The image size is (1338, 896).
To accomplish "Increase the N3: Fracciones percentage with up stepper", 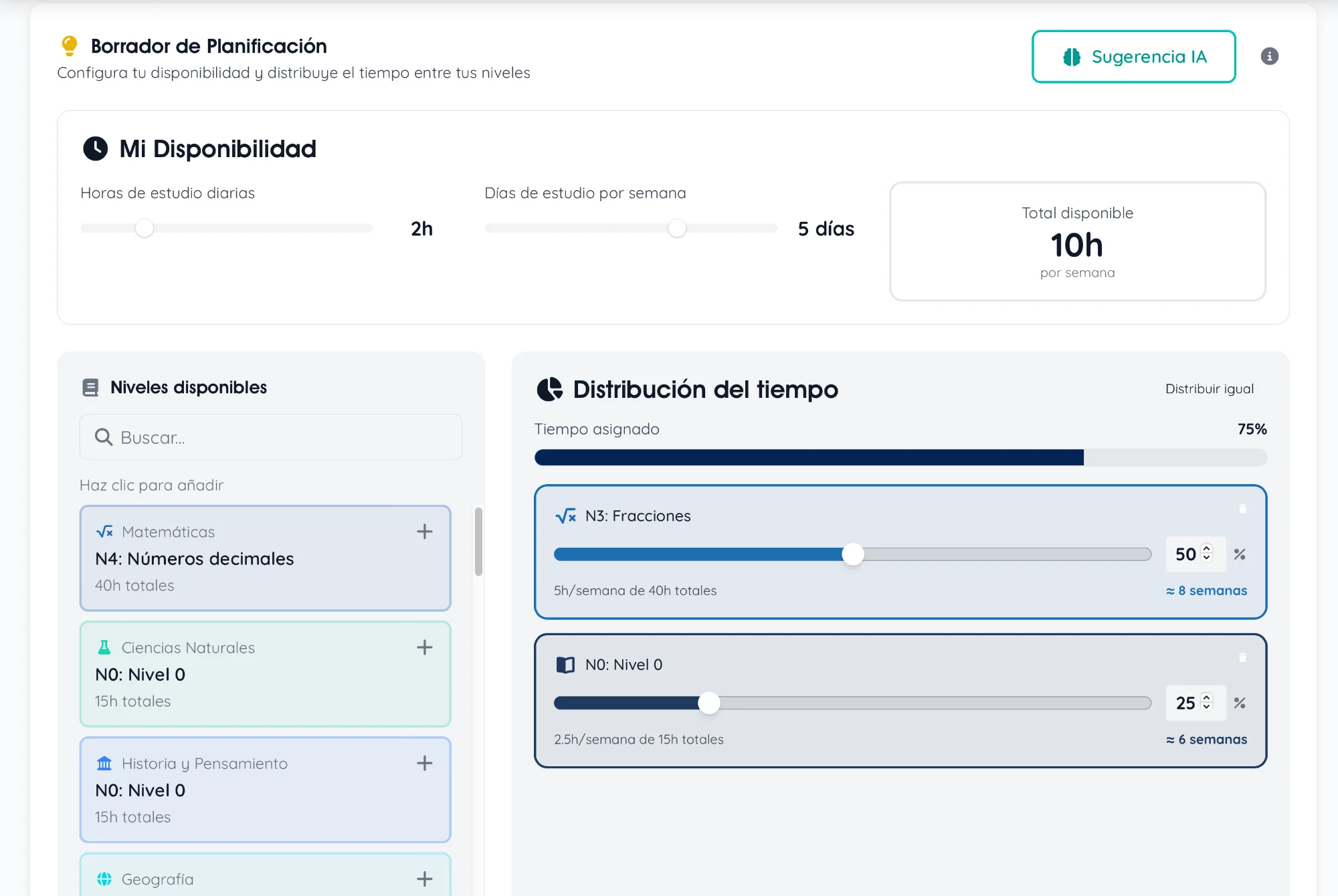I will click(1207, 548).
